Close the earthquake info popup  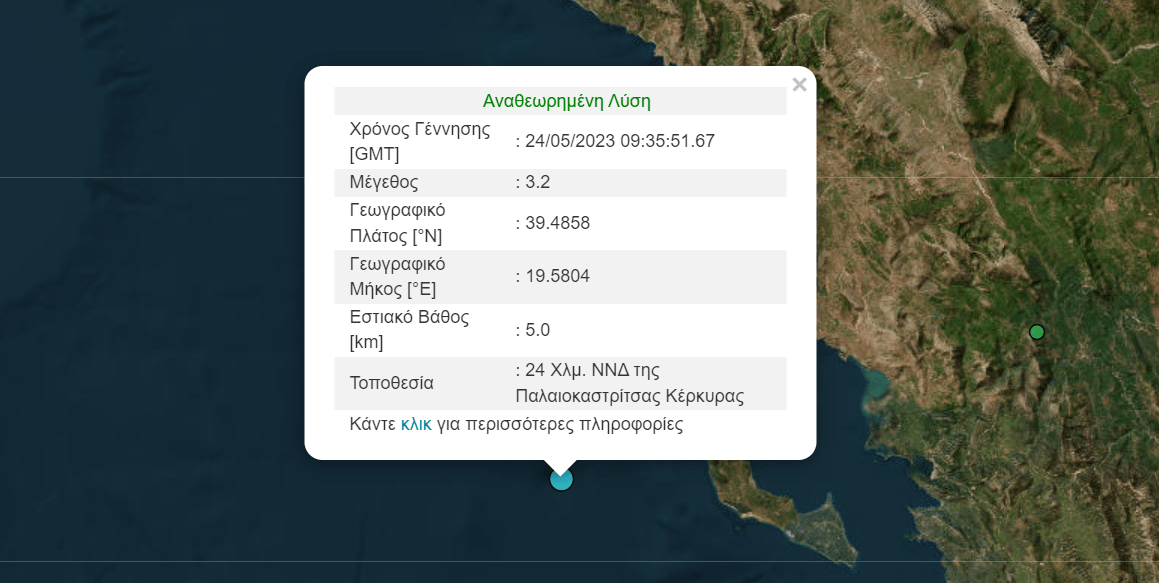pos(799,85)
